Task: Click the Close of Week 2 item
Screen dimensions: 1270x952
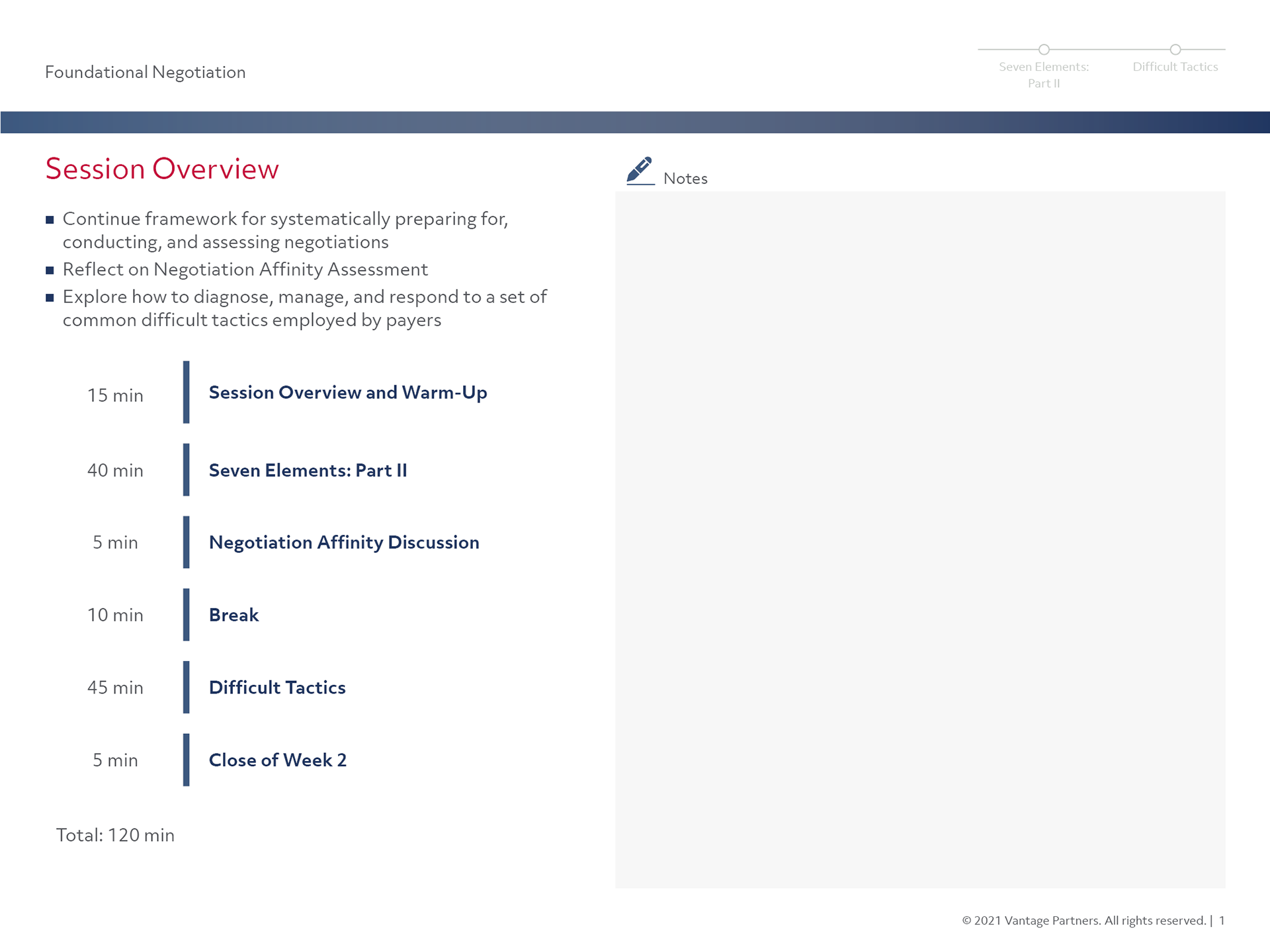Action: [x=277, y=761]
